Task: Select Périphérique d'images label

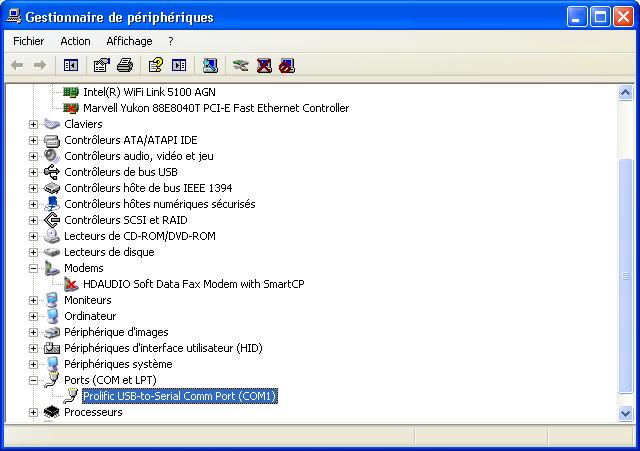Action: coord(116,332)
